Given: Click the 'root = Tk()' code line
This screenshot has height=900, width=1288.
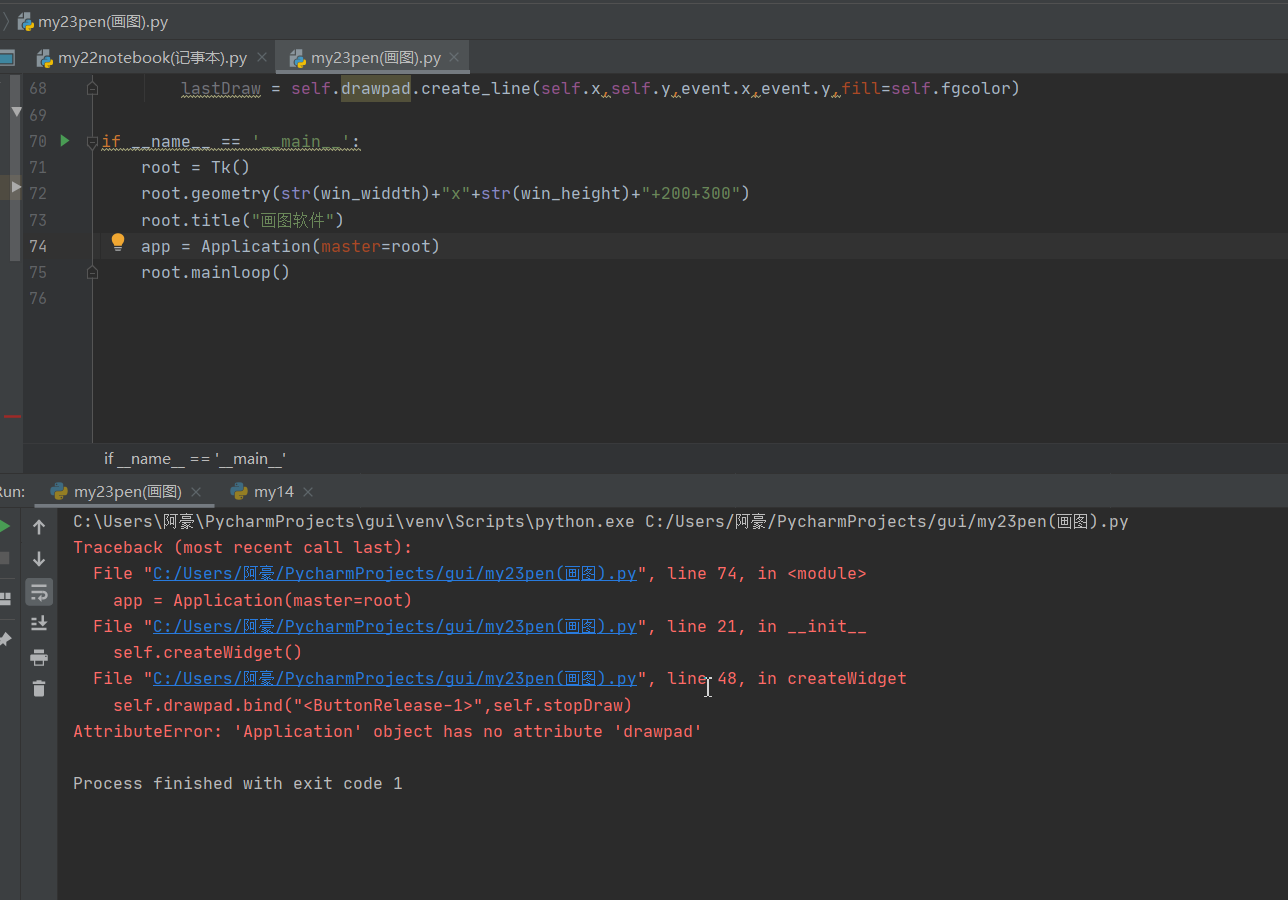Looking at the screenshot, I should point(195,167).
